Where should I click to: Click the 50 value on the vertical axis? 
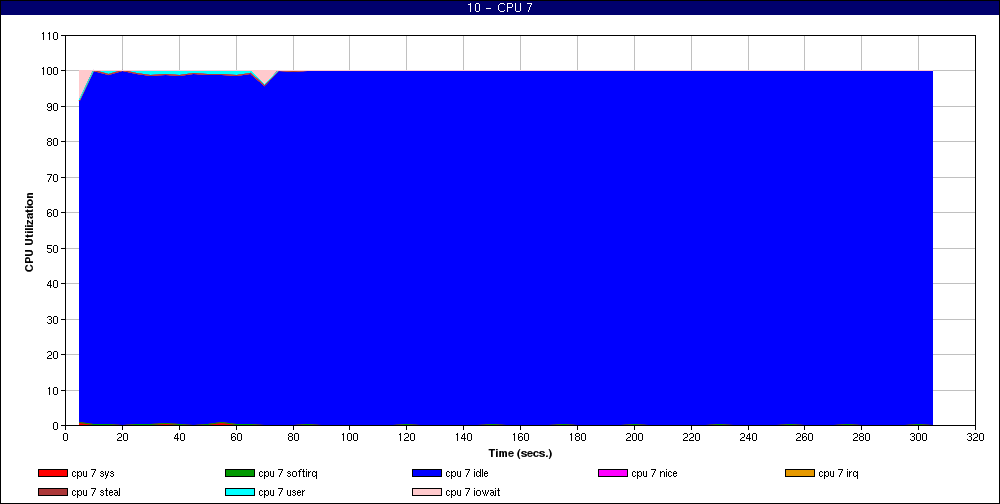pos(54,248)
